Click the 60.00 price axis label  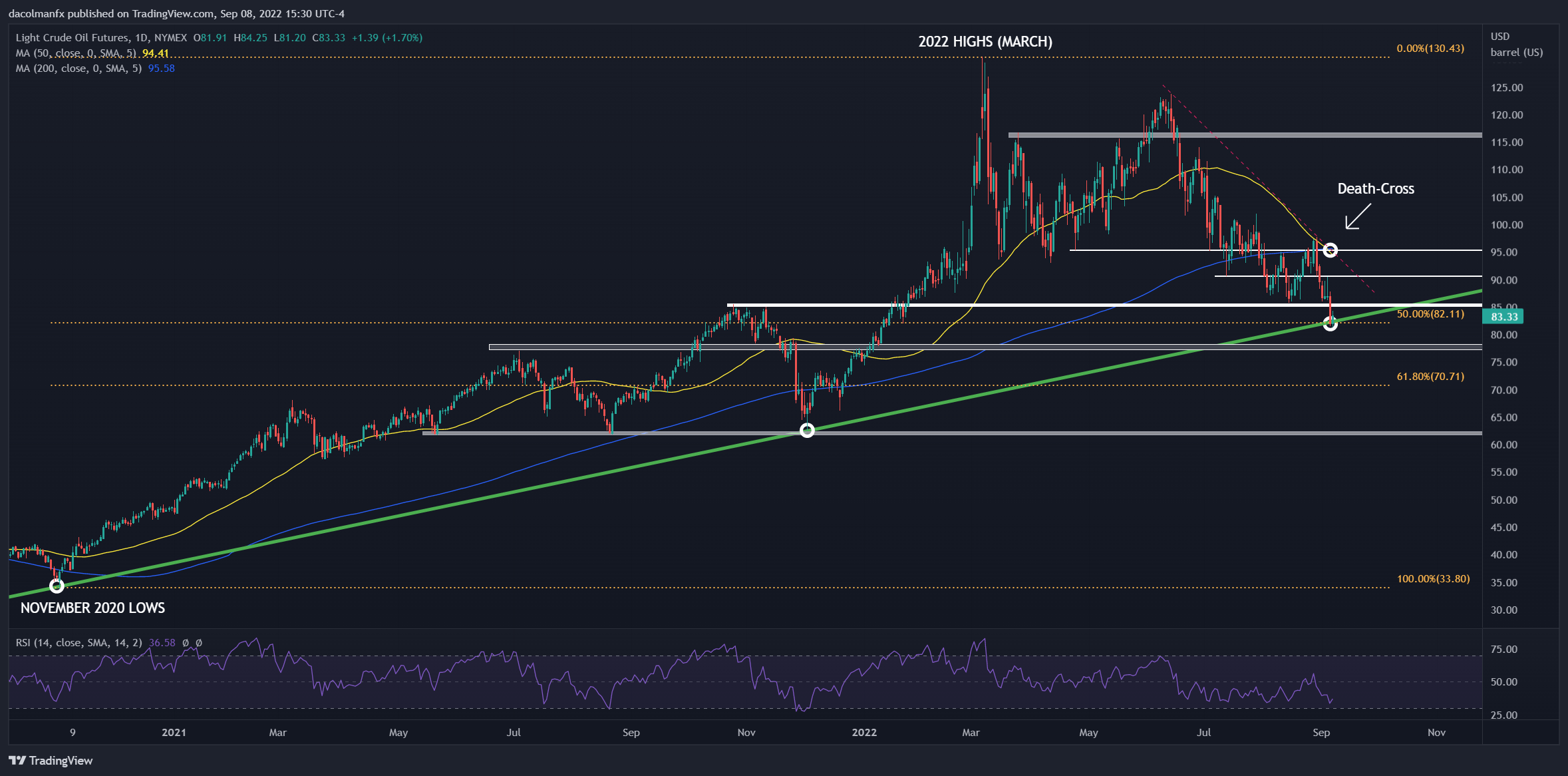point(1504,445)
